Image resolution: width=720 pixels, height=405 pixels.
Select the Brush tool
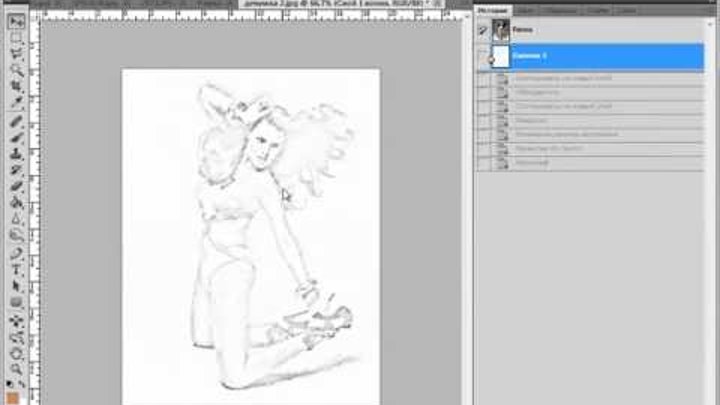pos(16,137)
